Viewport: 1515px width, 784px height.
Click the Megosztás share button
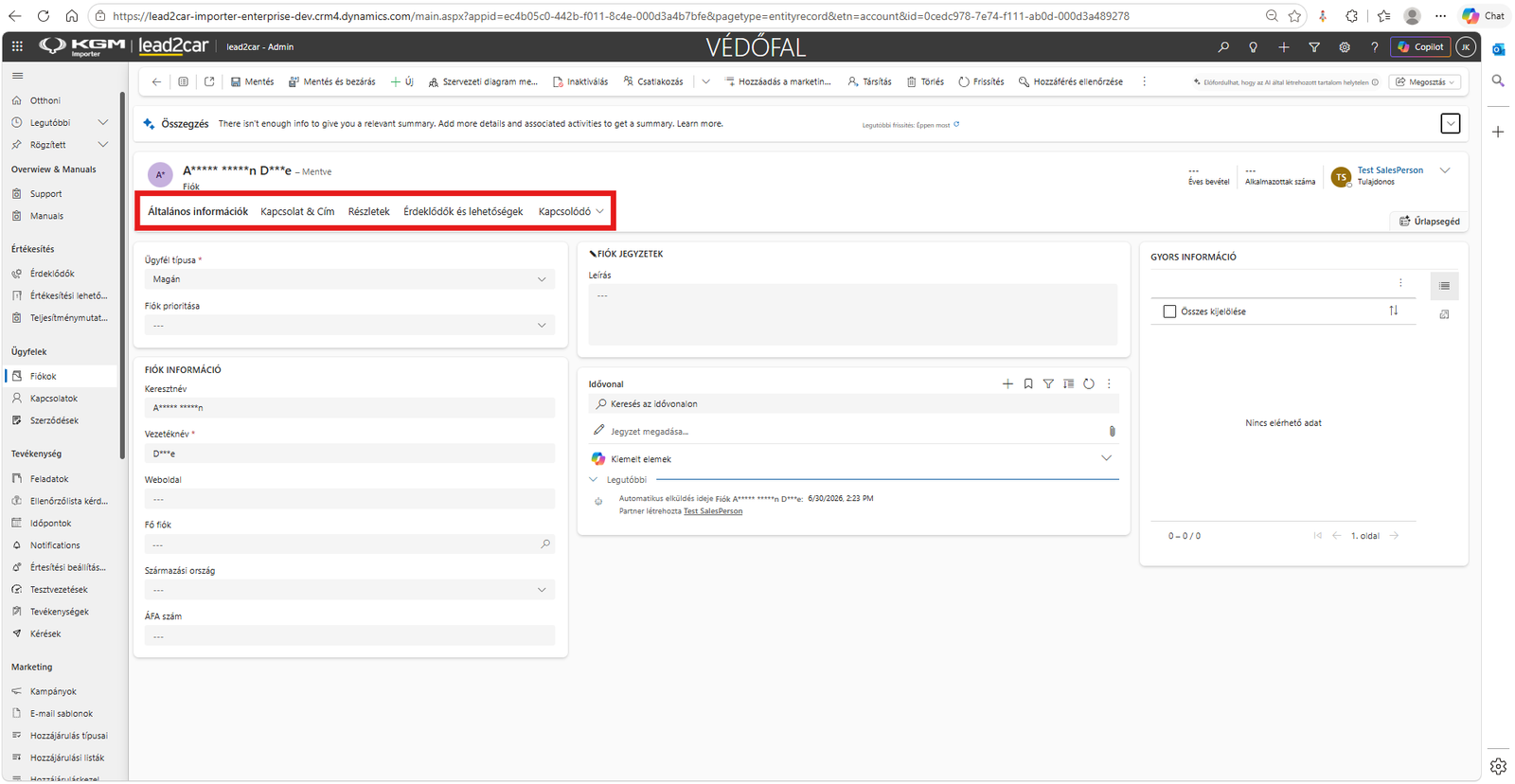(1425, 82)
